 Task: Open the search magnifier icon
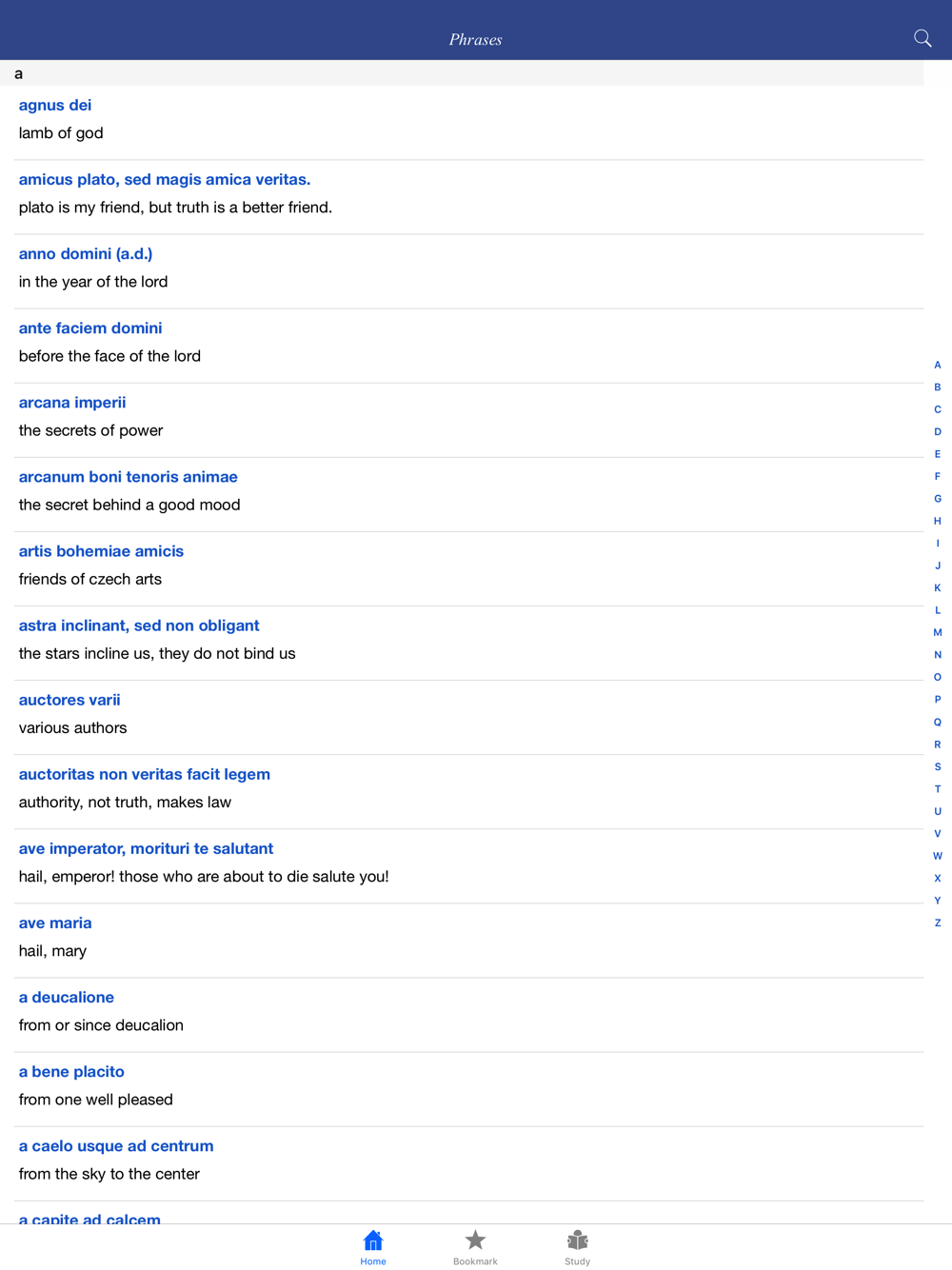[x=922, y=38]
